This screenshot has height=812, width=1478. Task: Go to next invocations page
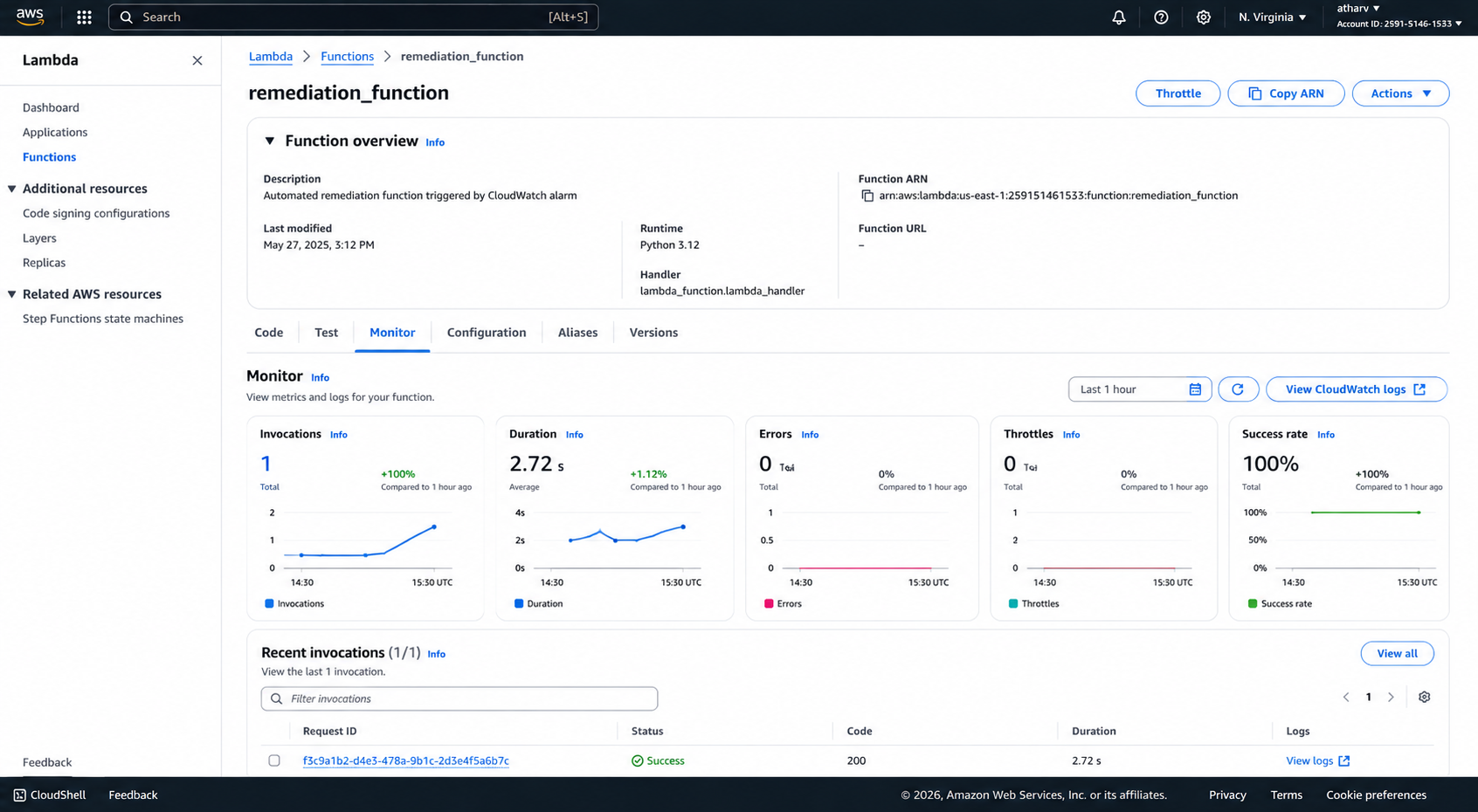pyautogui.click(x=1391, y=697)
